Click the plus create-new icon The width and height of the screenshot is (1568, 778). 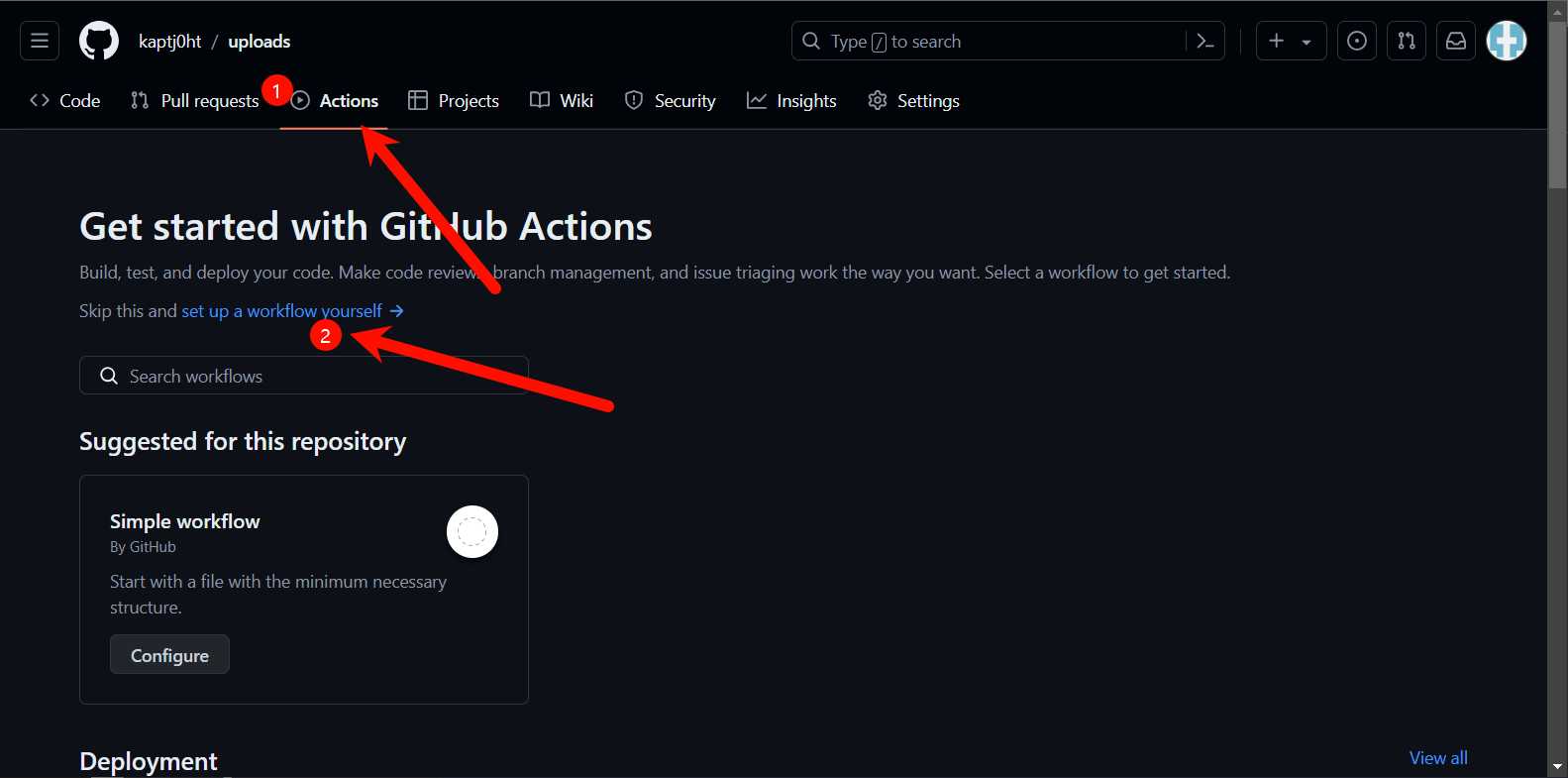point(1277,41)
